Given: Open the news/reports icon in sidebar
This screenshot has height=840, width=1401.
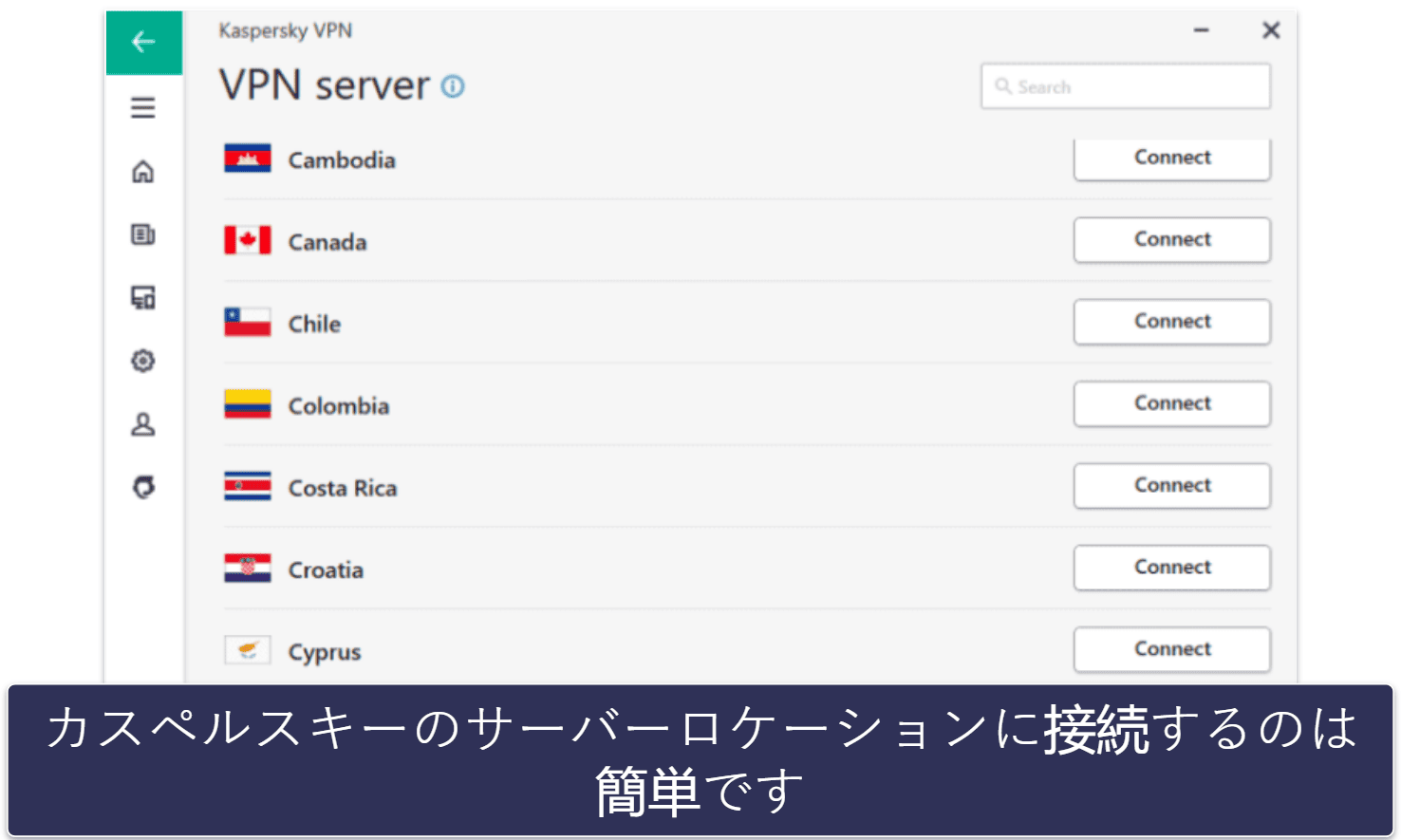Looking at the screenshot, I should pyautogui.click(x=143, y=234).
